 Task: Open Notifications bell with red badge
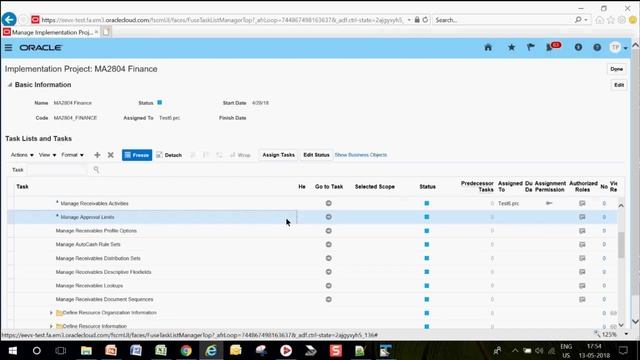[553, 47]
